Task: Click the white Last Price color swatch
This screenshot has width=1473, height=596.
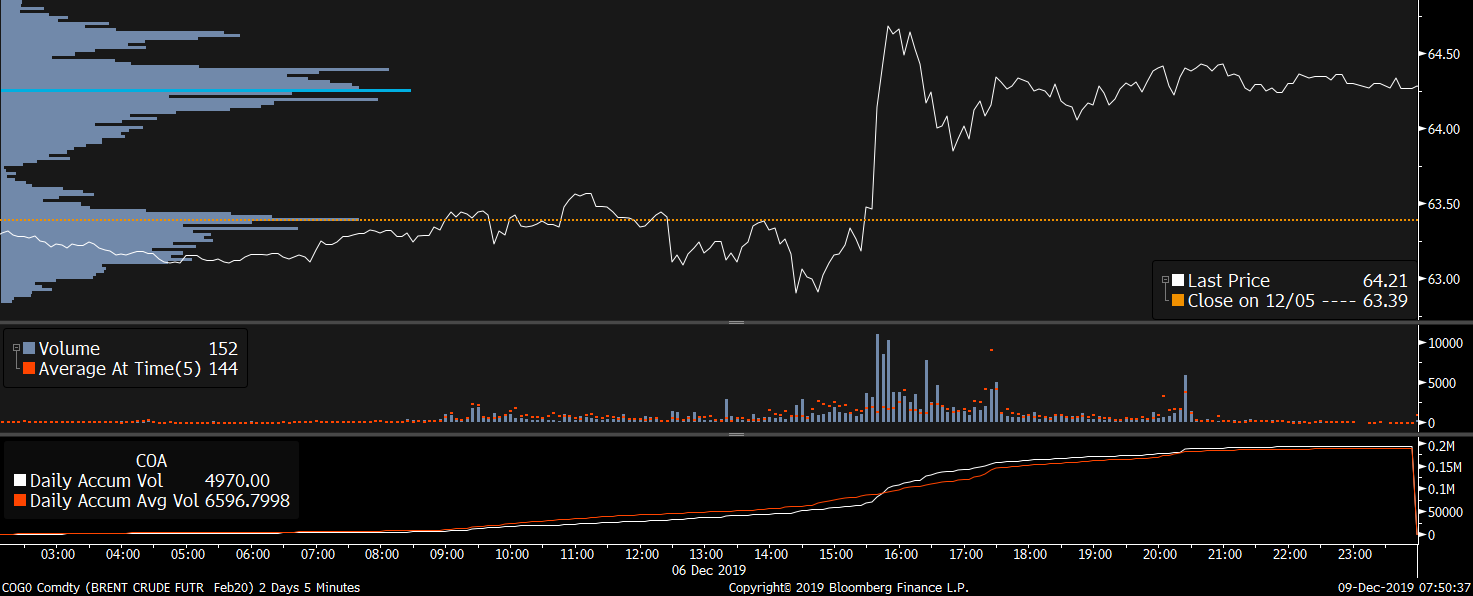Action: 1178,281
